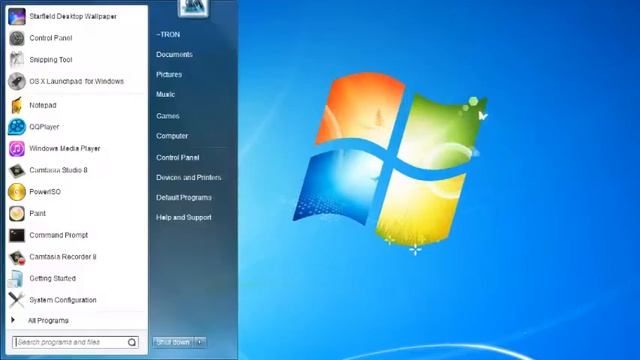This screenshot has height=360, width=640.
Task: Click the Getting Started icon
Action: [x=16, y=279]
